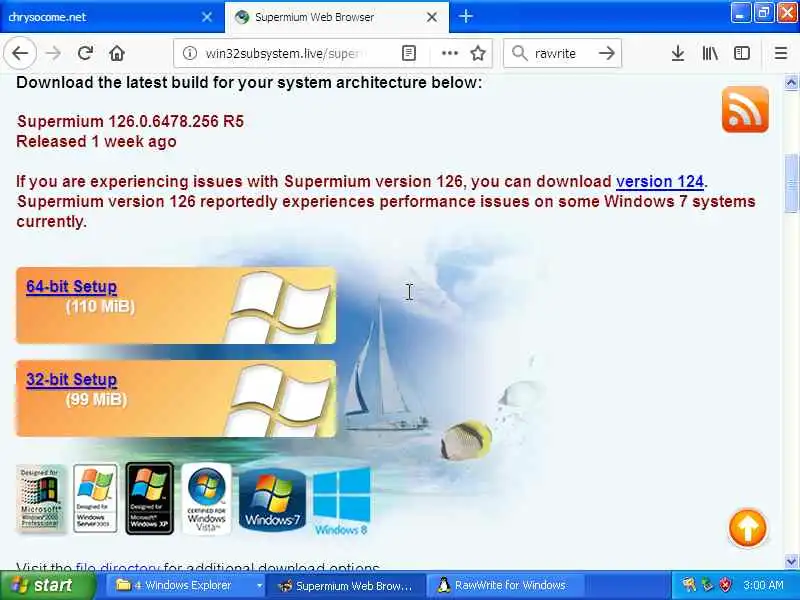The height and width of the screenshot is (600, 800).
Task: Click the orange scroll-to-top arrow button
Action: [747, 529]
